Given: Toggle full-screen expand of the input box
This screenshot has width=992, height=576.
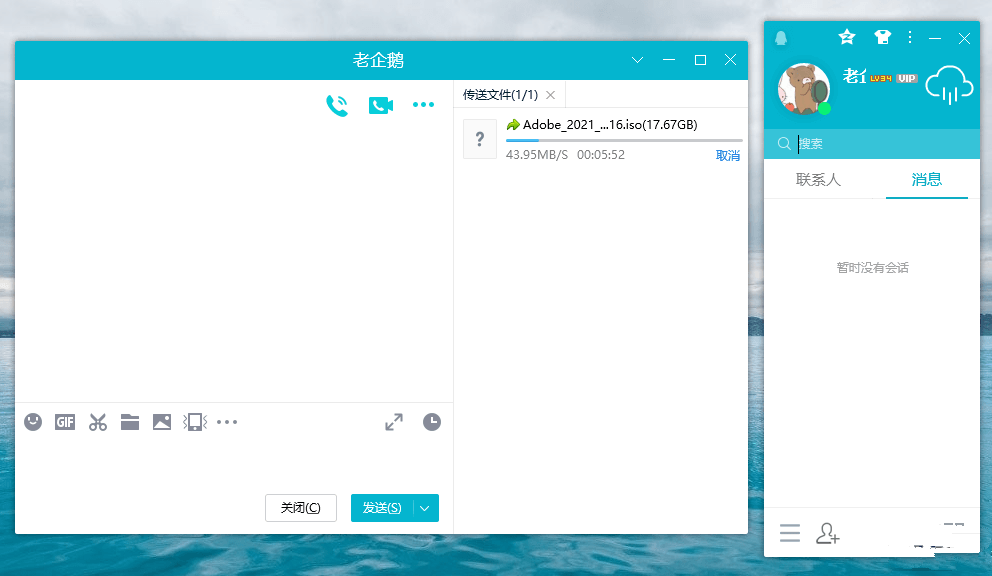Looking at the screenshot, I should [x=394, y=422].
